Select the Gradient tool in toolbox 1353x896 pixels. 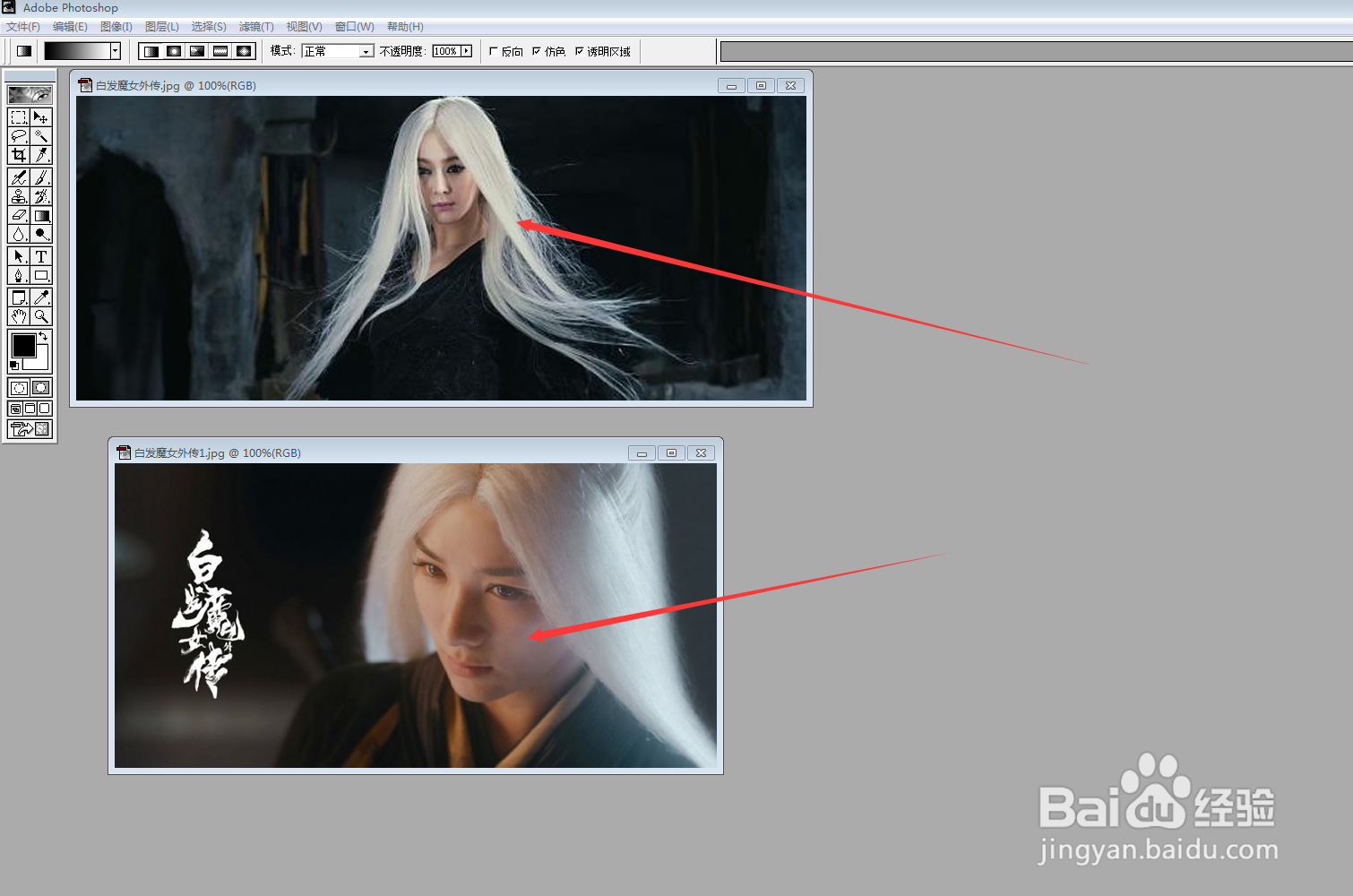[x=41, y=215]
